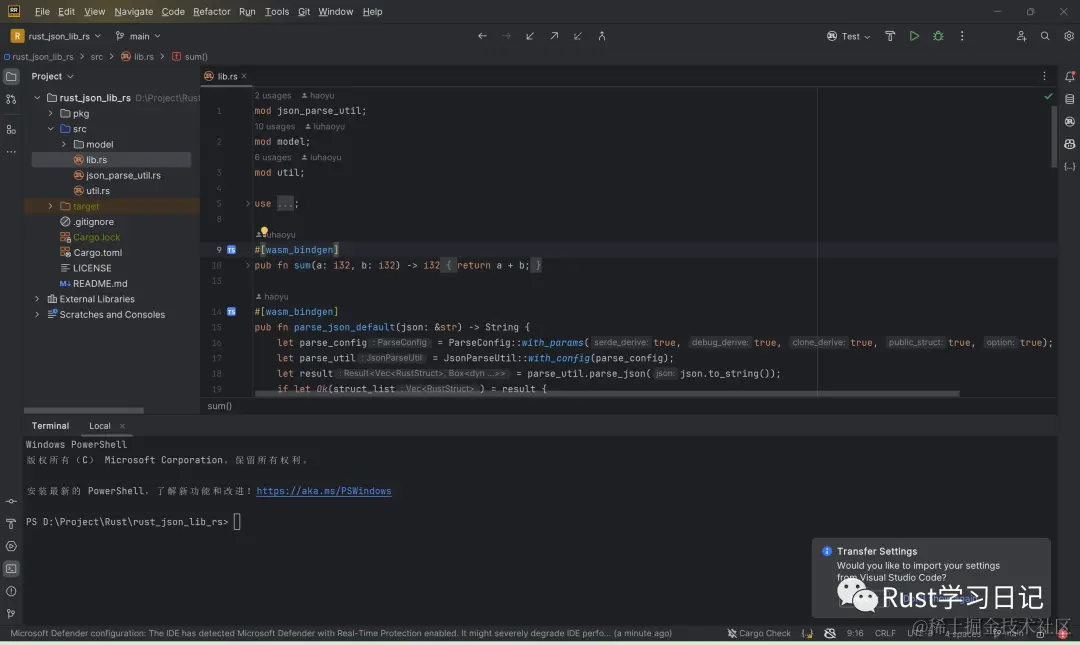Open Cargo.toml in project tree
This screenshot has width=1080, height=645.
click(x=98, y=253)
